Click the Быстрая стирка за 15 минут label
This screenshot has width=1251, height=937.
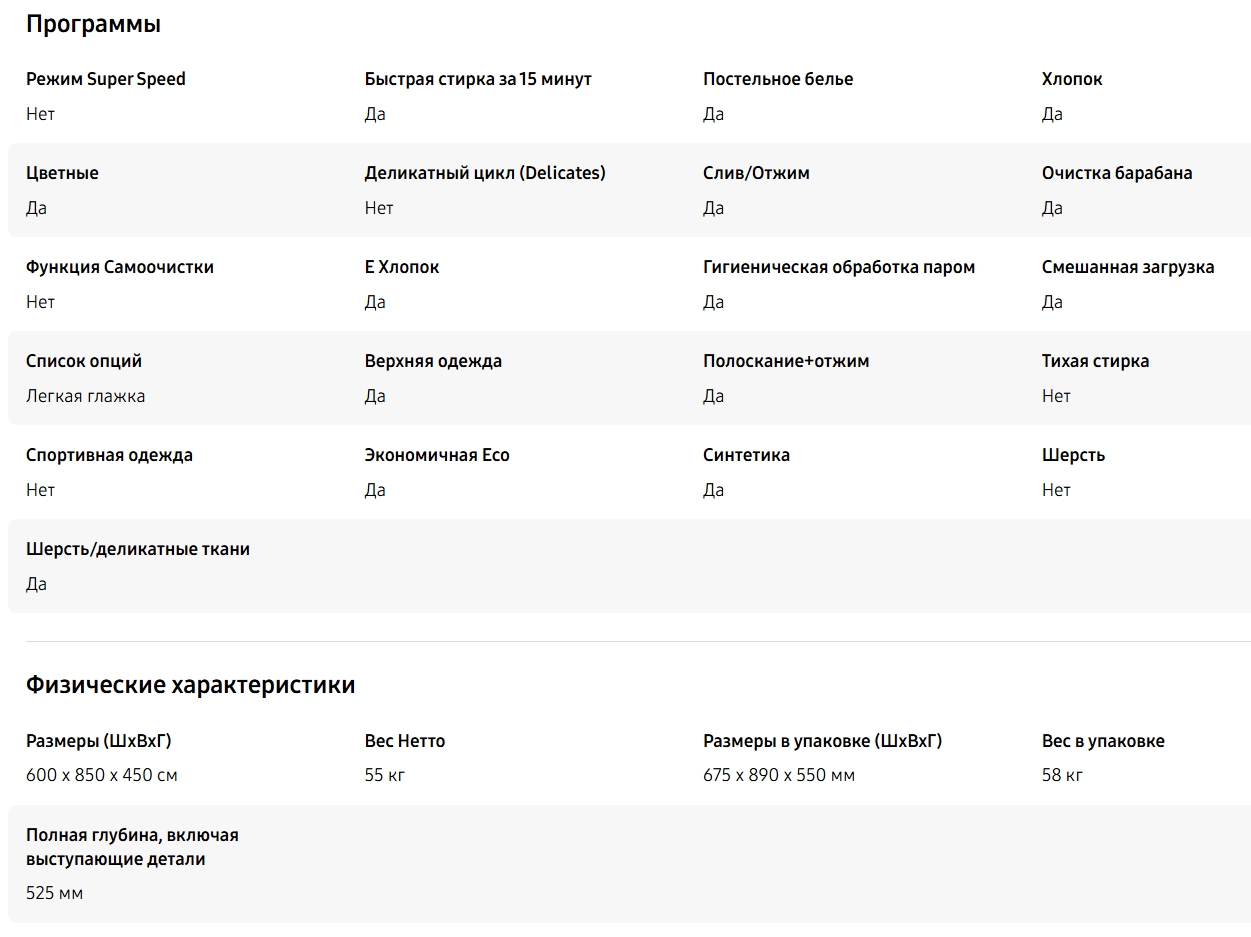478,79
